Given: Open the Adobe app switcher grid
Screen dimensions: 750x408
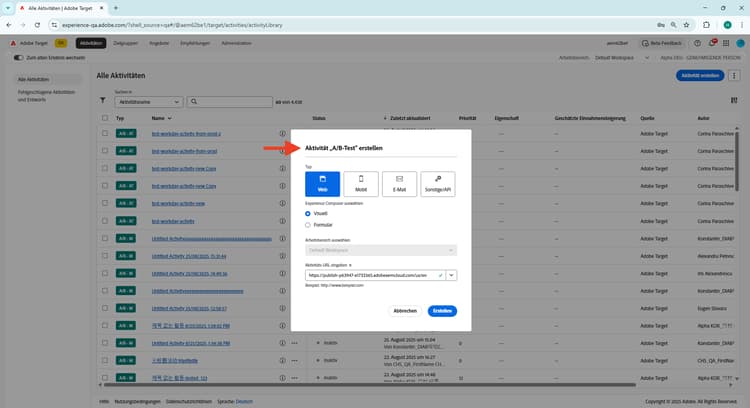Looking at the screenshot, I should click(726, 43).
